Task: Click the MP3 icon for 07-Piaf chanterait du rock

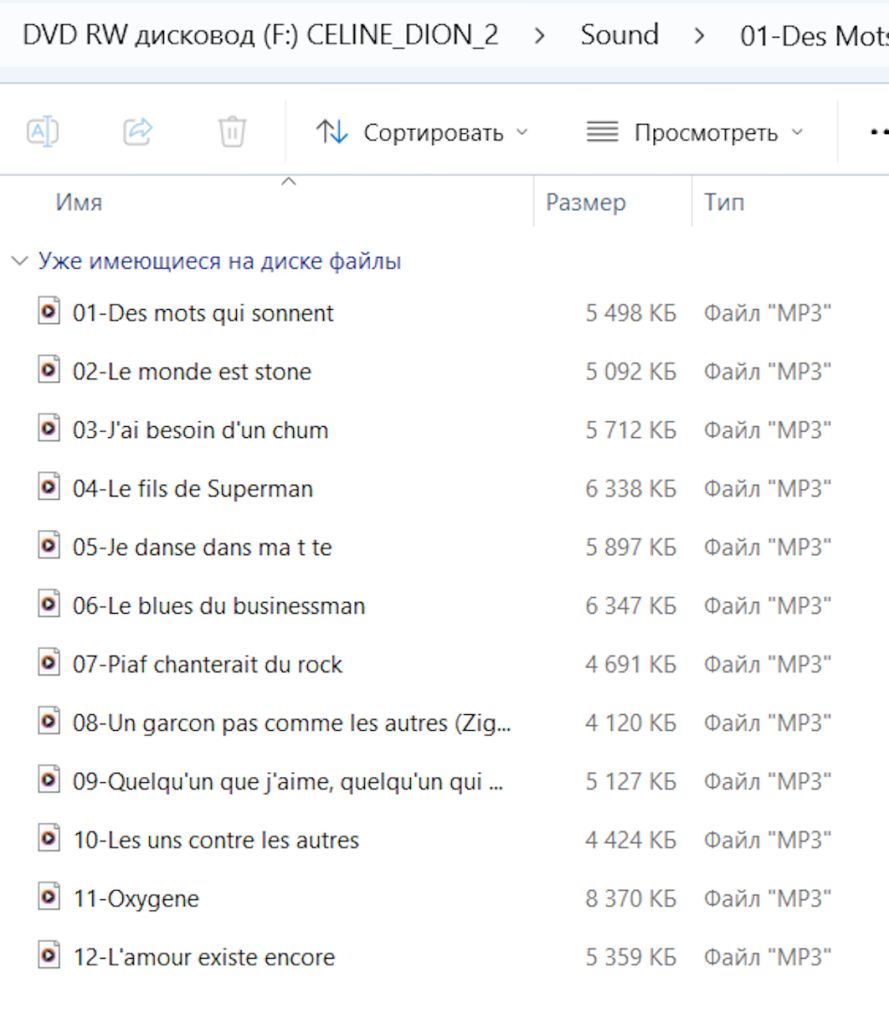Action: 49,662
